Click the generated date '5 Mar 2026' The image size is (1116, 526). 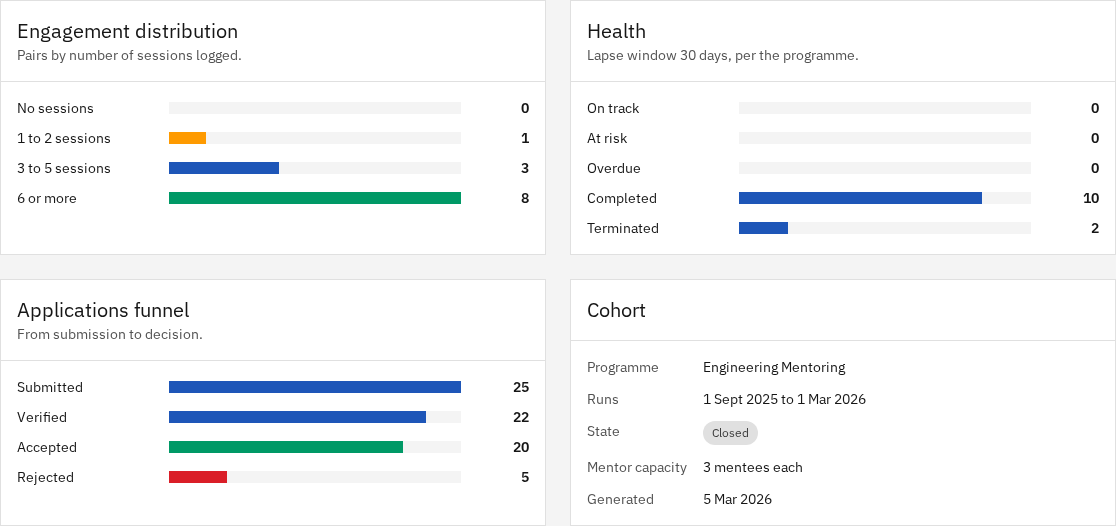pyautogui.click(x=737, y=499)
